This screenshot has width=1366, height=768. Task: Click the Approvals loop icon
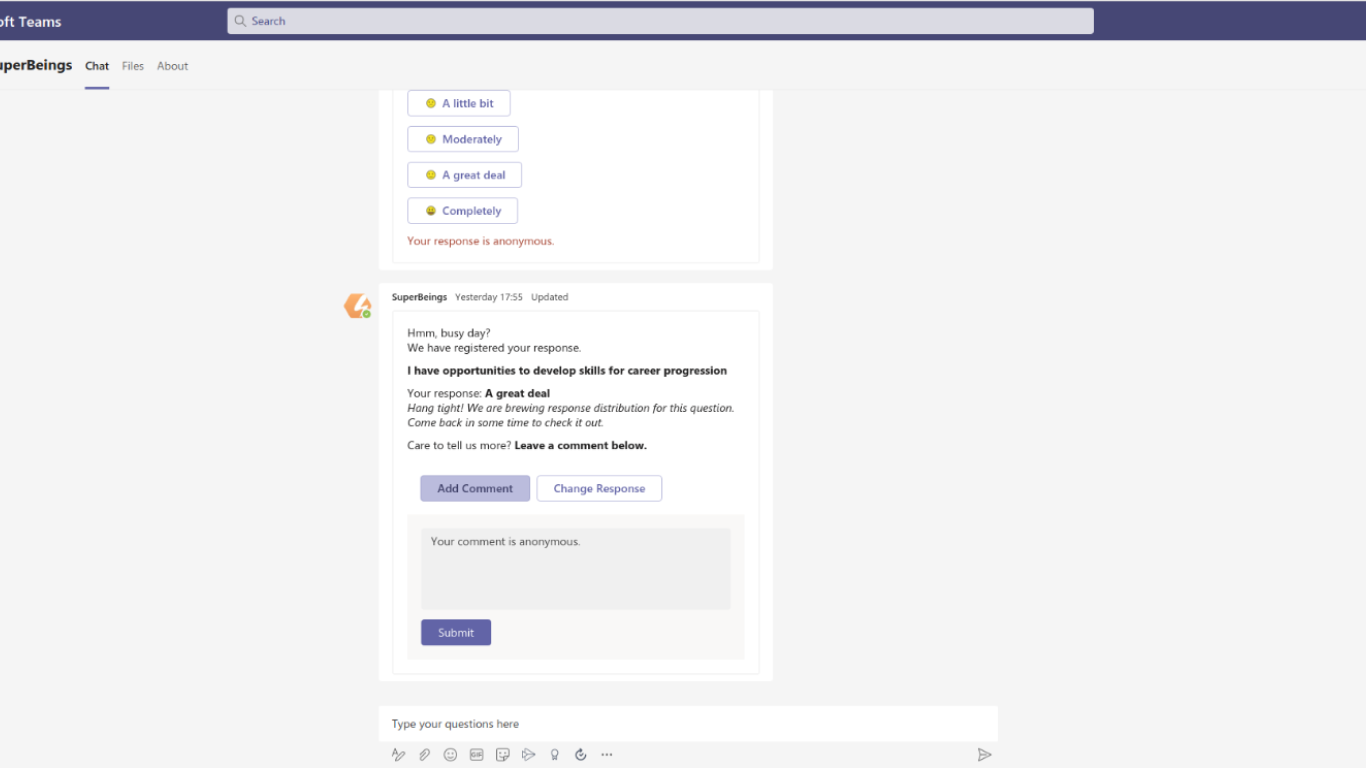pyautogui.click(x=580, y=755)
